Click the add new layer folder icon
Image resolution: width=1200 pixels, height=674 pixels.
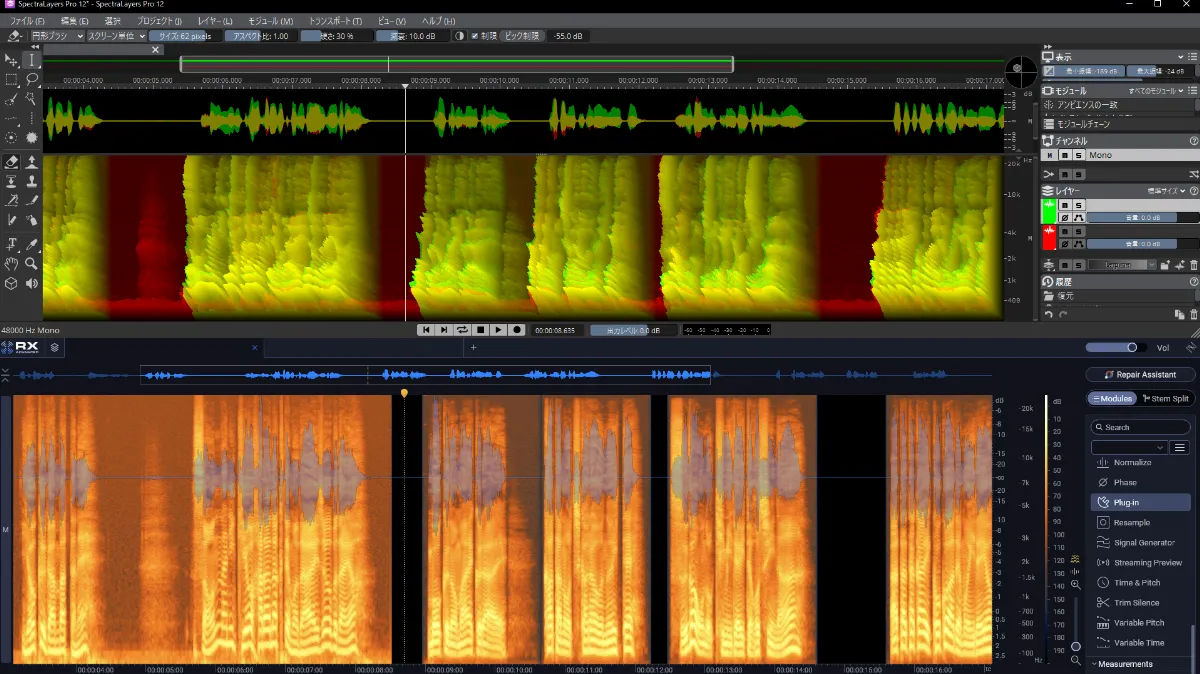1166,265
